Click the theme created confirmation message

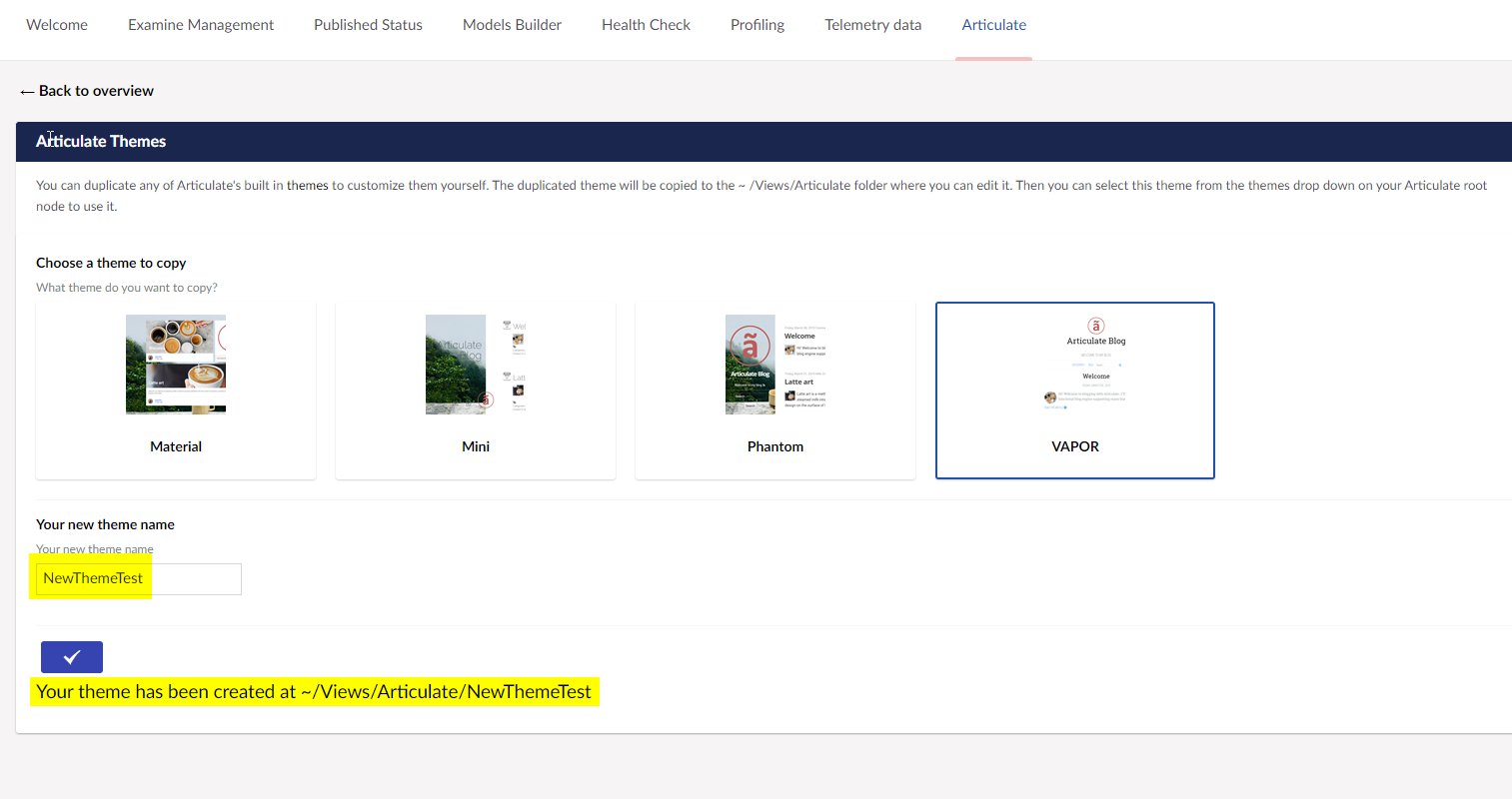click(x=314, y=692)
